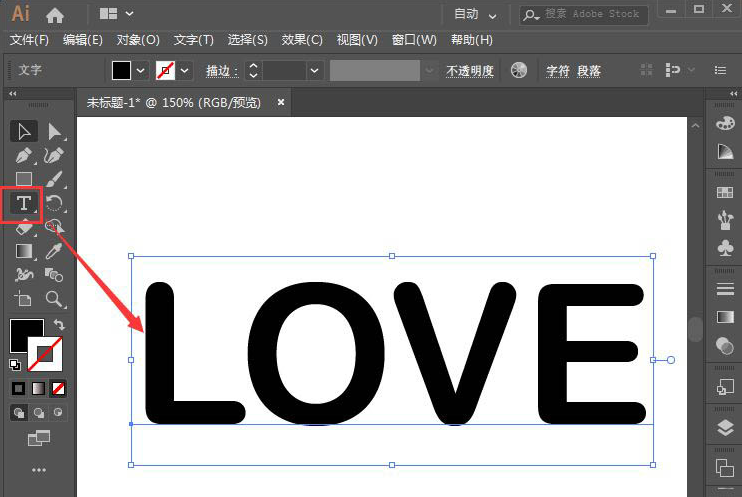Expand the fill color dropdown in control bar
Viewport: 742px width, 497px height.
141,71
